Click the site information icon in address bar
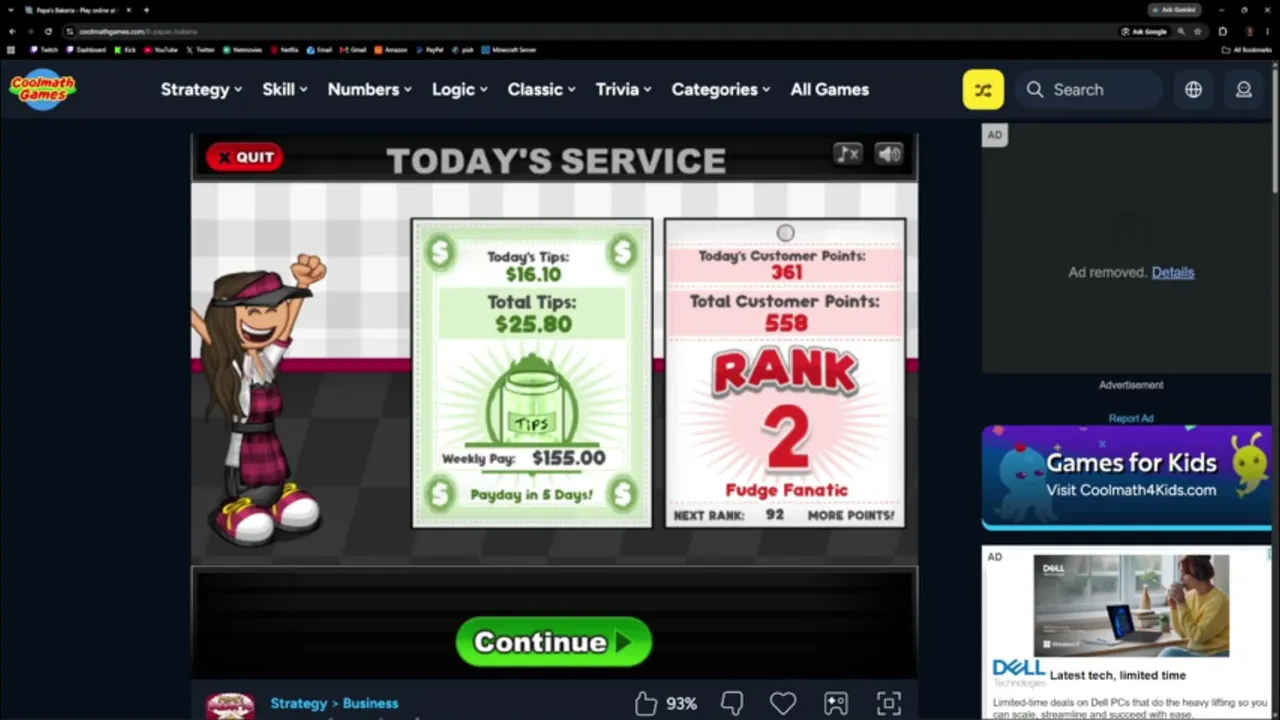This screenshot has height=720, width=1280. [70, 31]
